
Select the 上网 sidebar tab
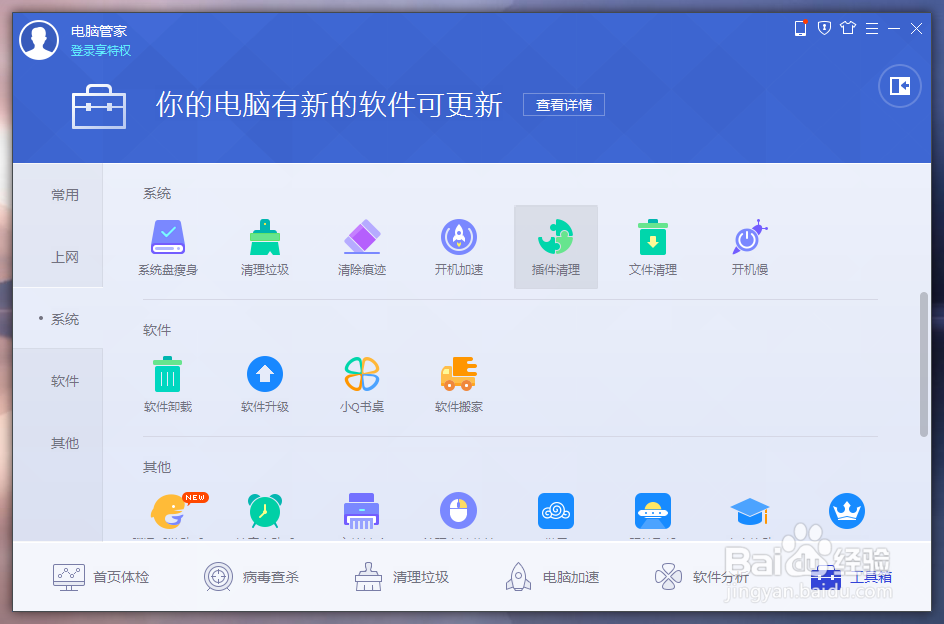(58, 257)
